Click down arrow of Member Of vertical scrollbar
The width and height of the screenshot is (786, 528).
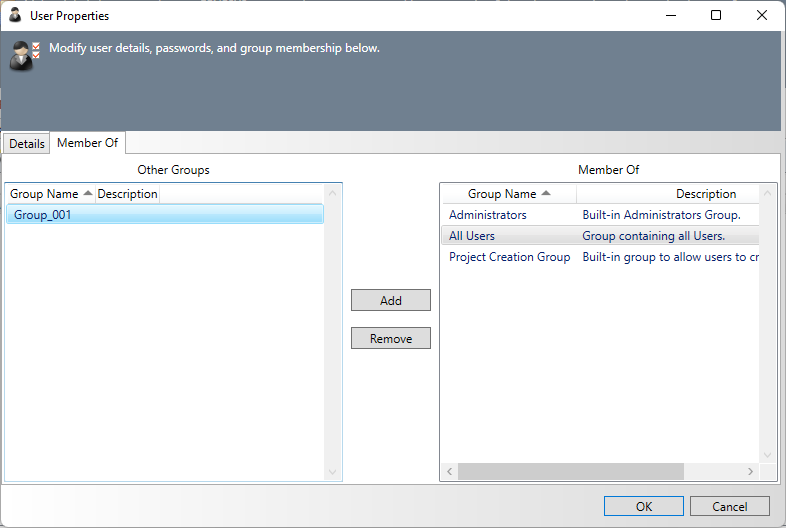tap(768, 454)
